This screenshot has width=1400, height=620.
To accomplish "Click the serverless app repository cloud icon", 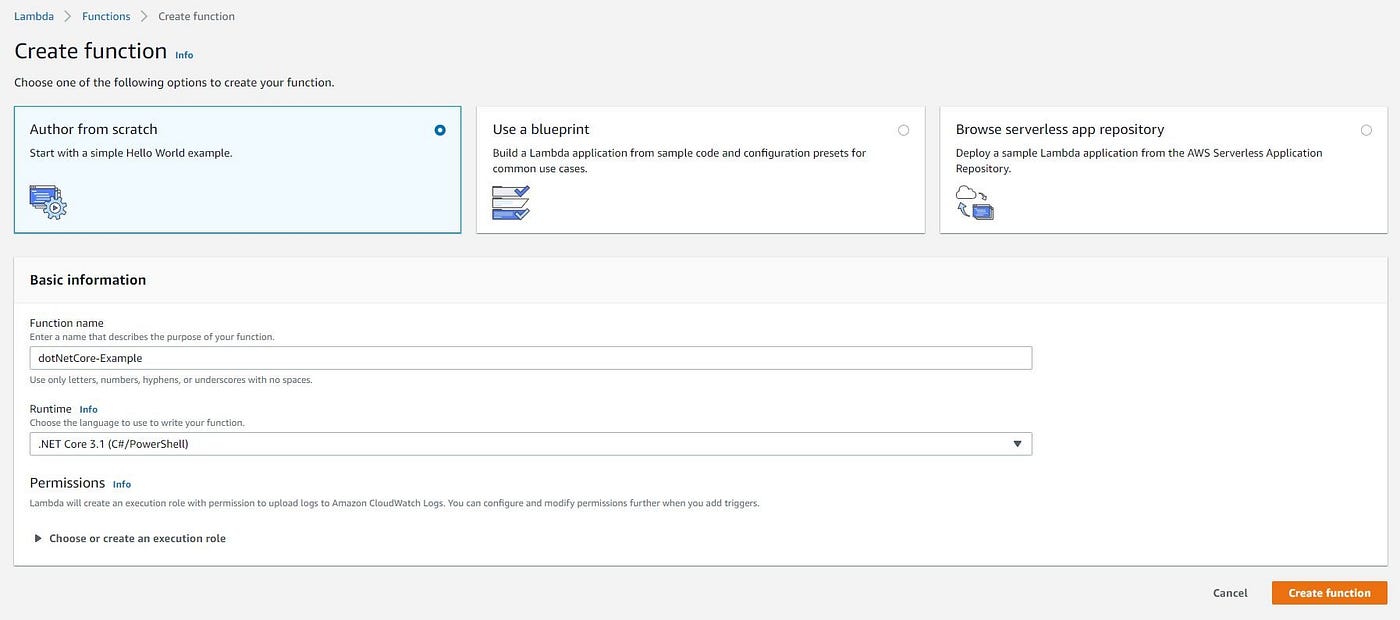I will 975,202.
